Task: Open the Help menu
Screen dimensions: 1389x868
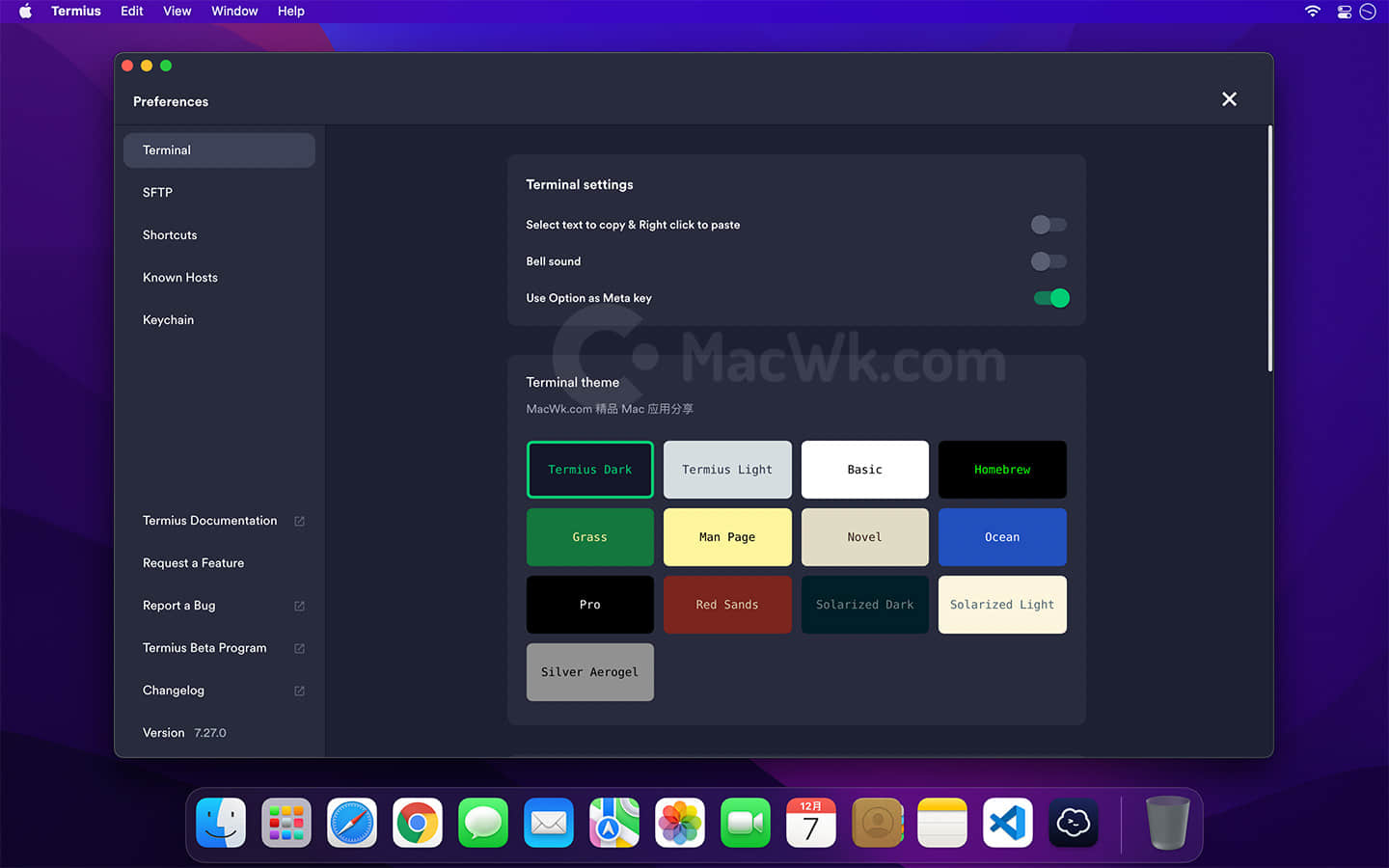Action: (x=291, y=12)
